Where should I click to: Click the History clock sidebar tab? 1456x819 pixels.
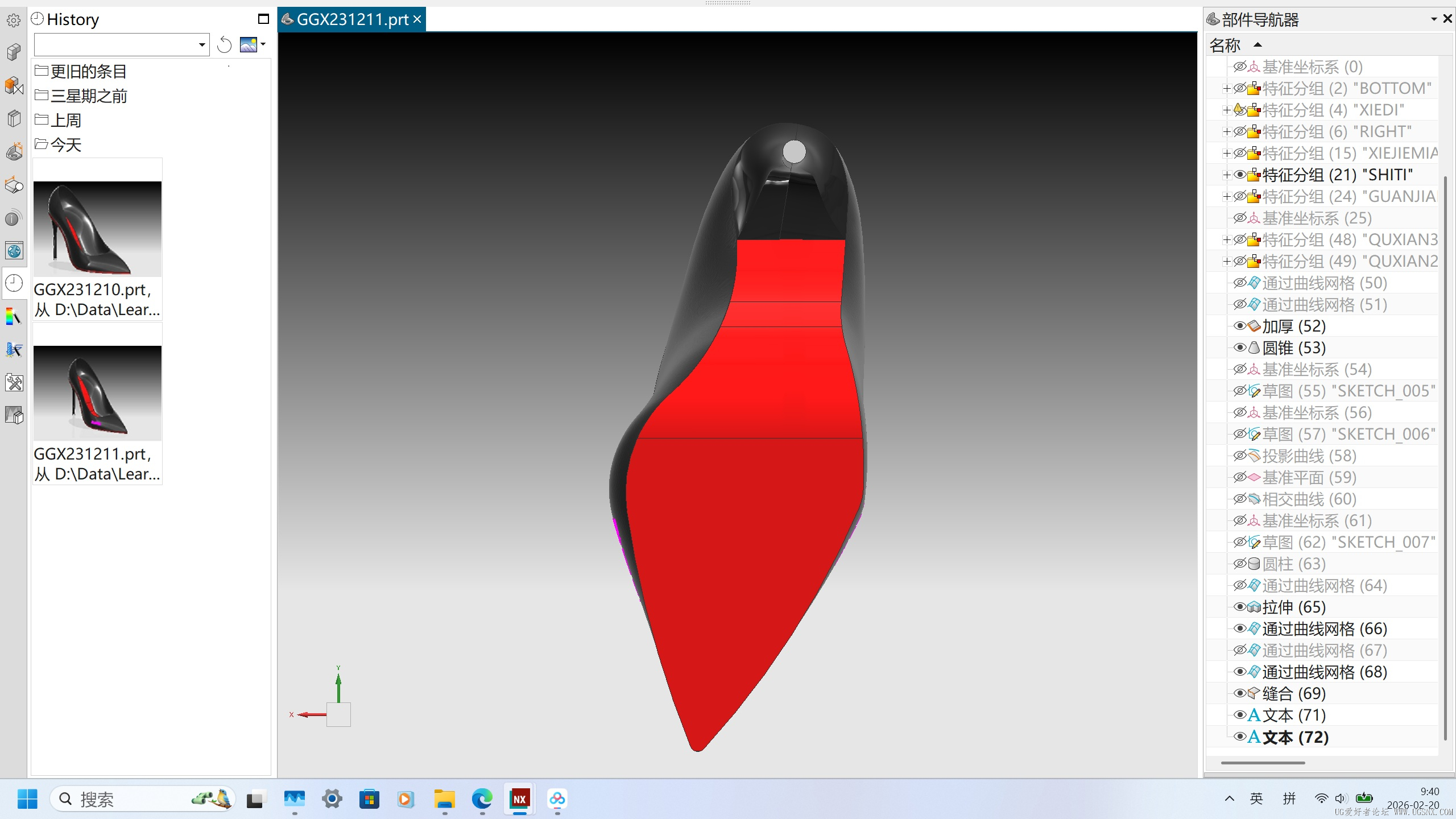[x=14, y=283]
